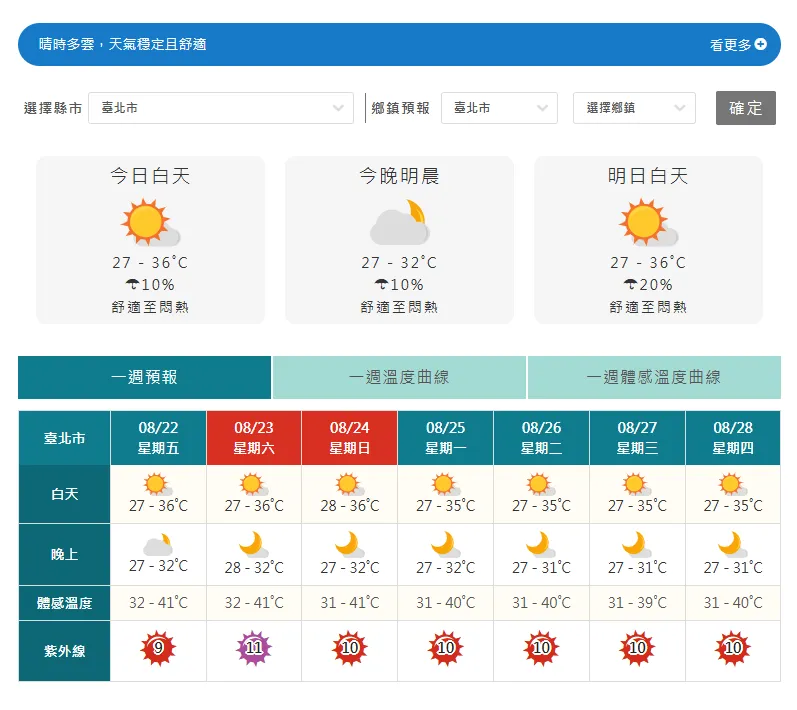Screen dimensions: 797x710
Task: Click the UV index 10 icon for 08/27
Action: 637,648
